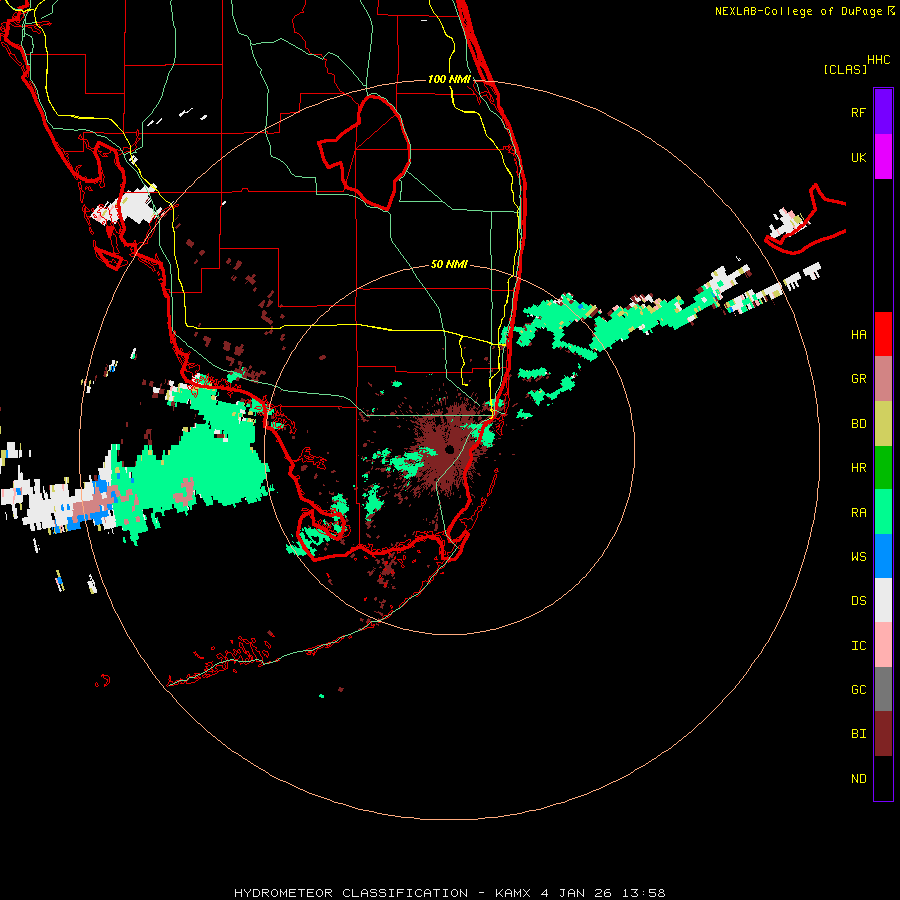This screenshot has width=900, height=900.
Task: Select the IC light pink legend swatch
Action: 883,645
